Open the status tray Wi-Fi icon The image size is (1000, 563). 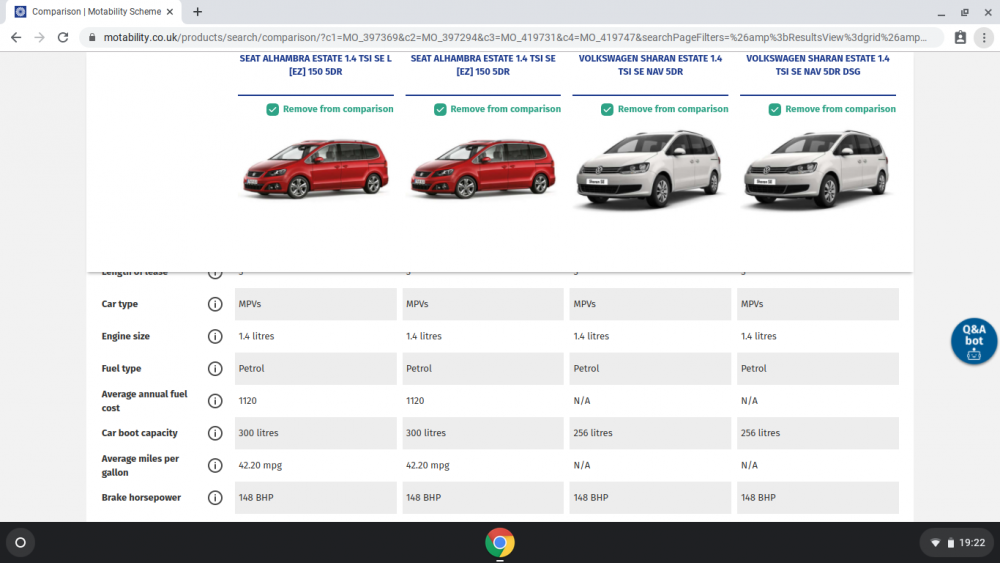pyautogui.click(x=935, y=543)
